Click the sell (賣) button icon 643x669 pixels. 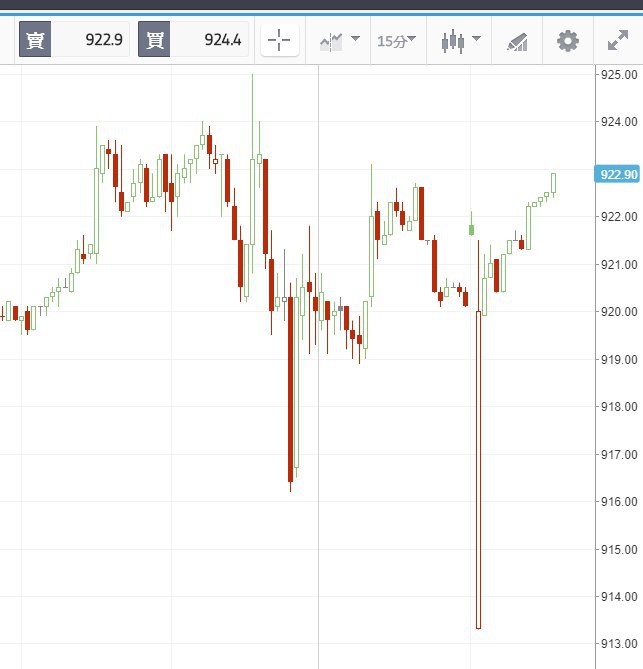pos(35,40)
